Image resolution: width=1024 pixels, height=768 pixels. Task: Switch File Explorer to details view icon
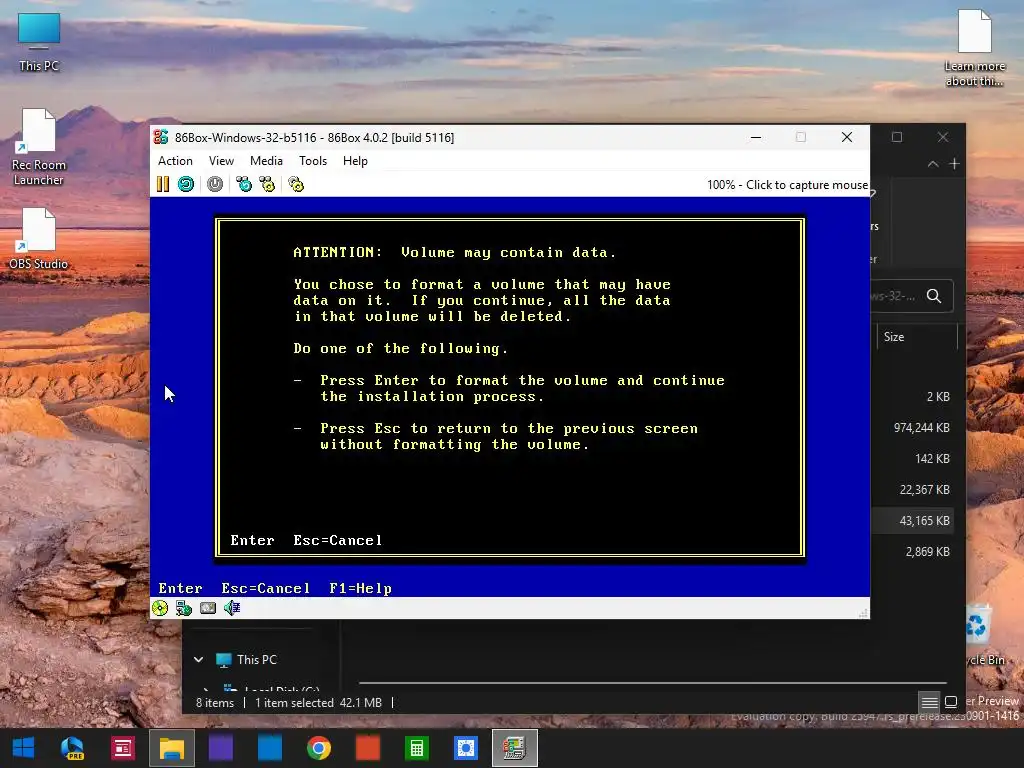(929, 702)
